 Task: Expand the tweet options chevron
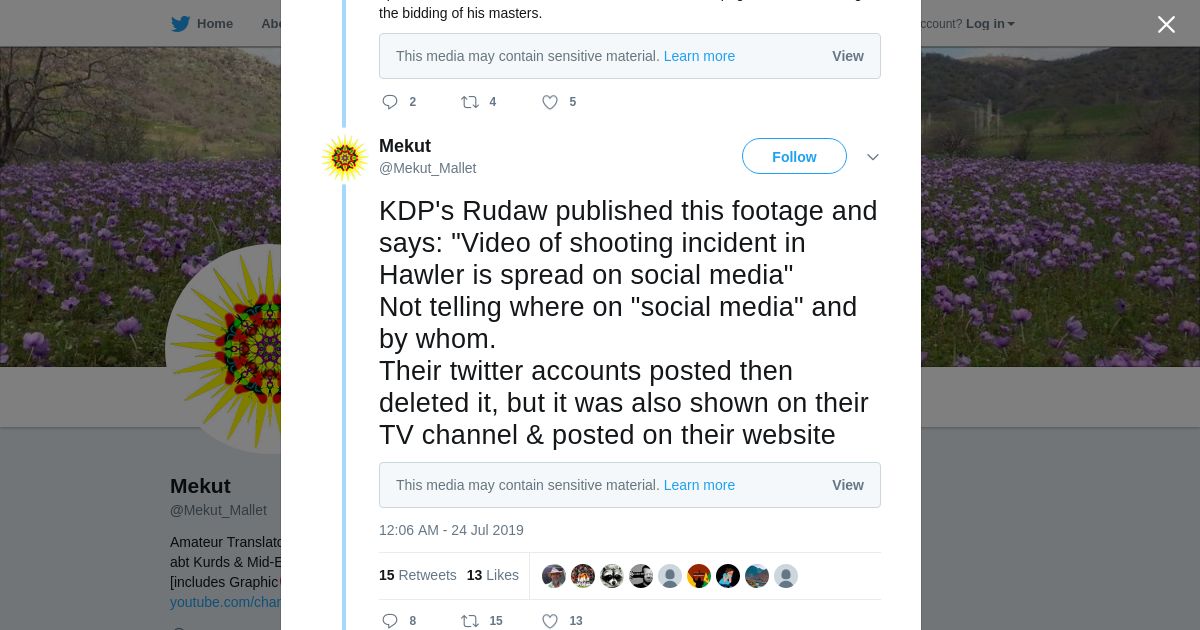point(872,157)
